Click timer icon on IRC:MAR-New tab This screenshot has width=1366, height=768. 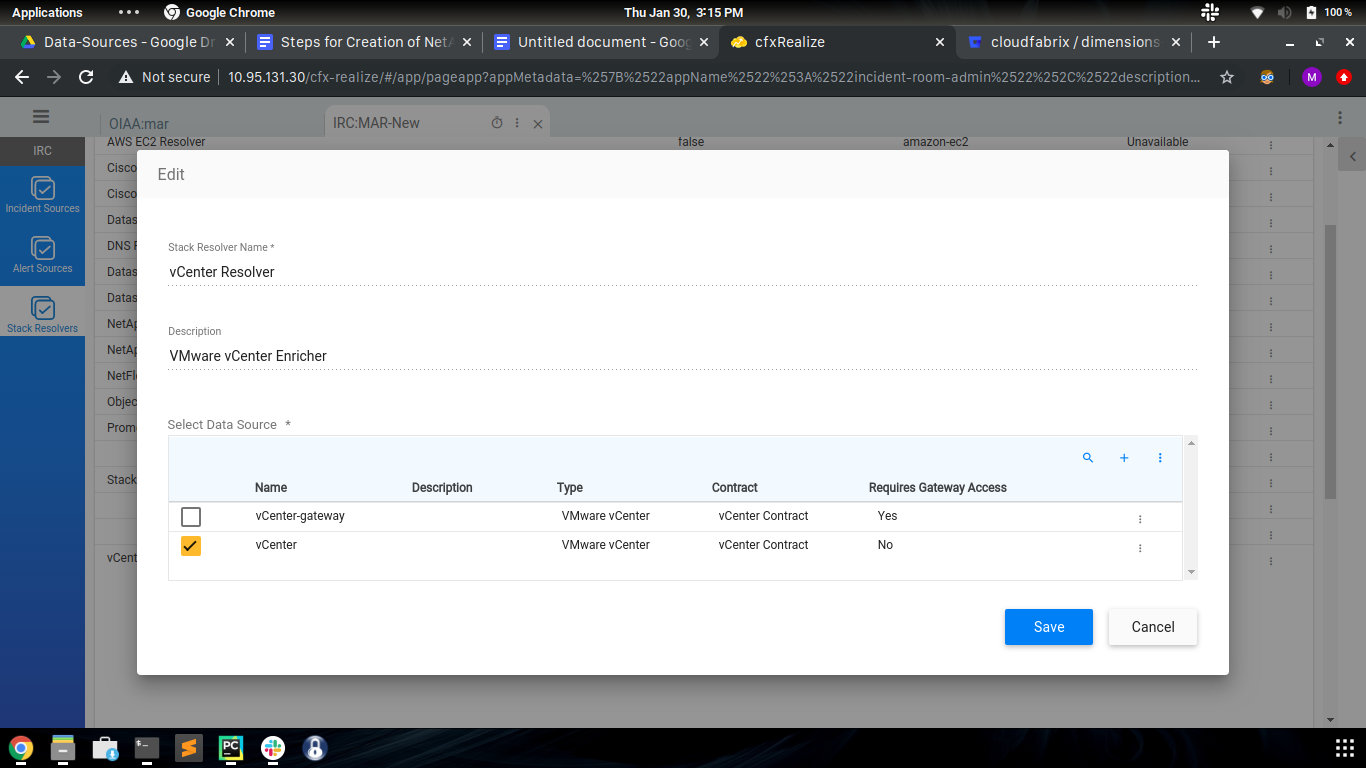497,123
